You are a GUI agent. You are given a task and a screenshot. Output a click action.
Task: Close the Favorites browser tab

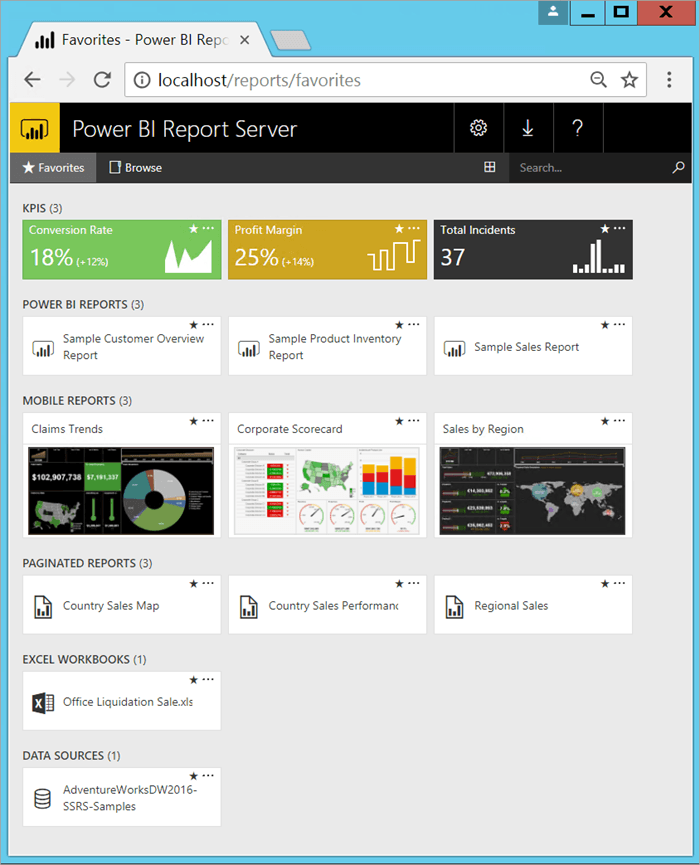[x=244, y=40]
